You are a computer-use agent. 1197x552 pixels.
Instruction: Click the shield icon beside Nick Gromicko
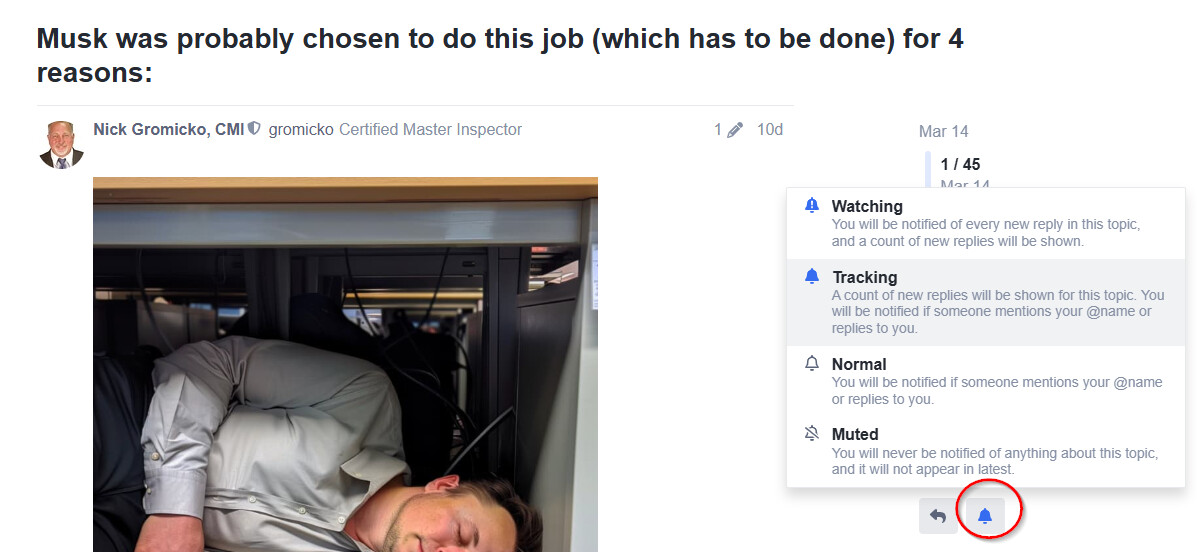pos(254,129)
